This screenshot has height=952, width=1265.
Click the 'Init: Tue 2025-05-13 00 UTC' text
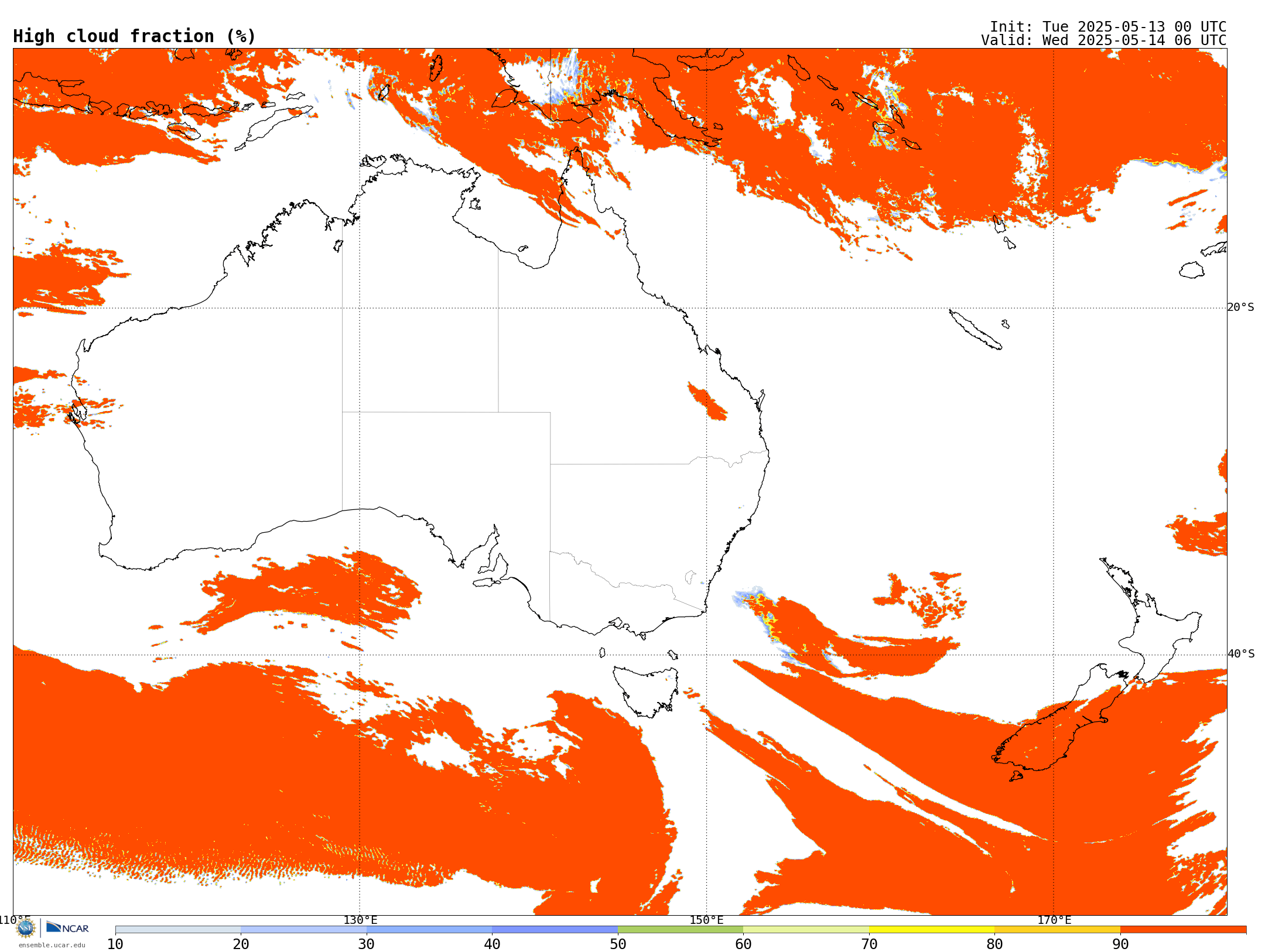point(1108,27)
